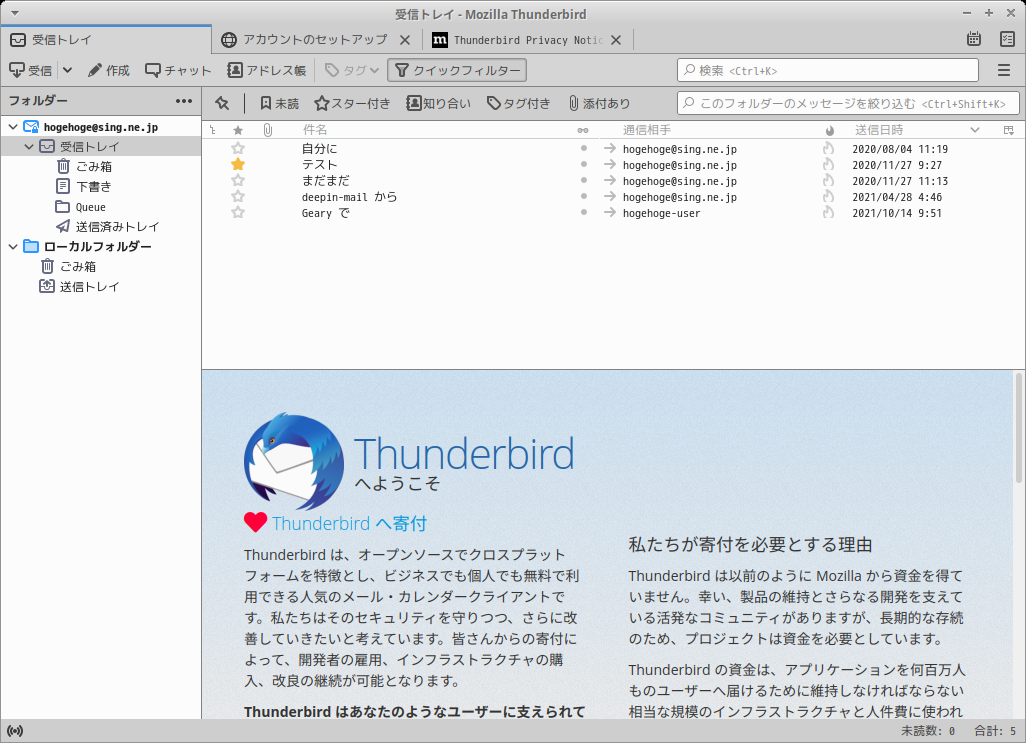The image size is (1026, 743).
Task: Open the フォルダー pane options (three dots)
Action: click(184, 101)
